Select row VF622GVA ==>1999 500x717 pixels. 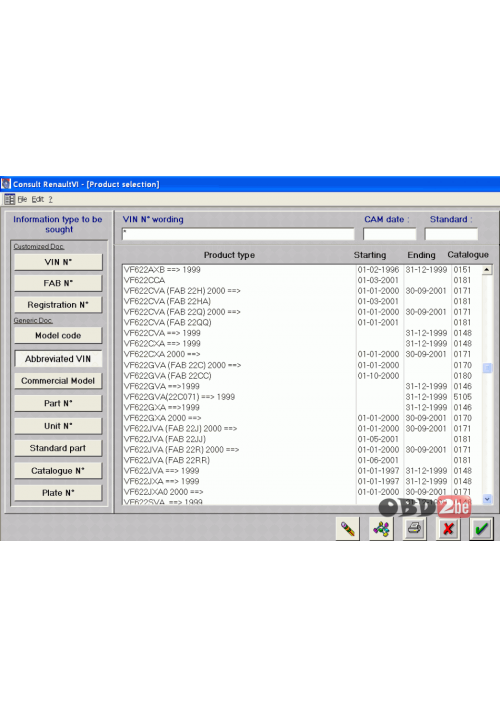point(302,386)
